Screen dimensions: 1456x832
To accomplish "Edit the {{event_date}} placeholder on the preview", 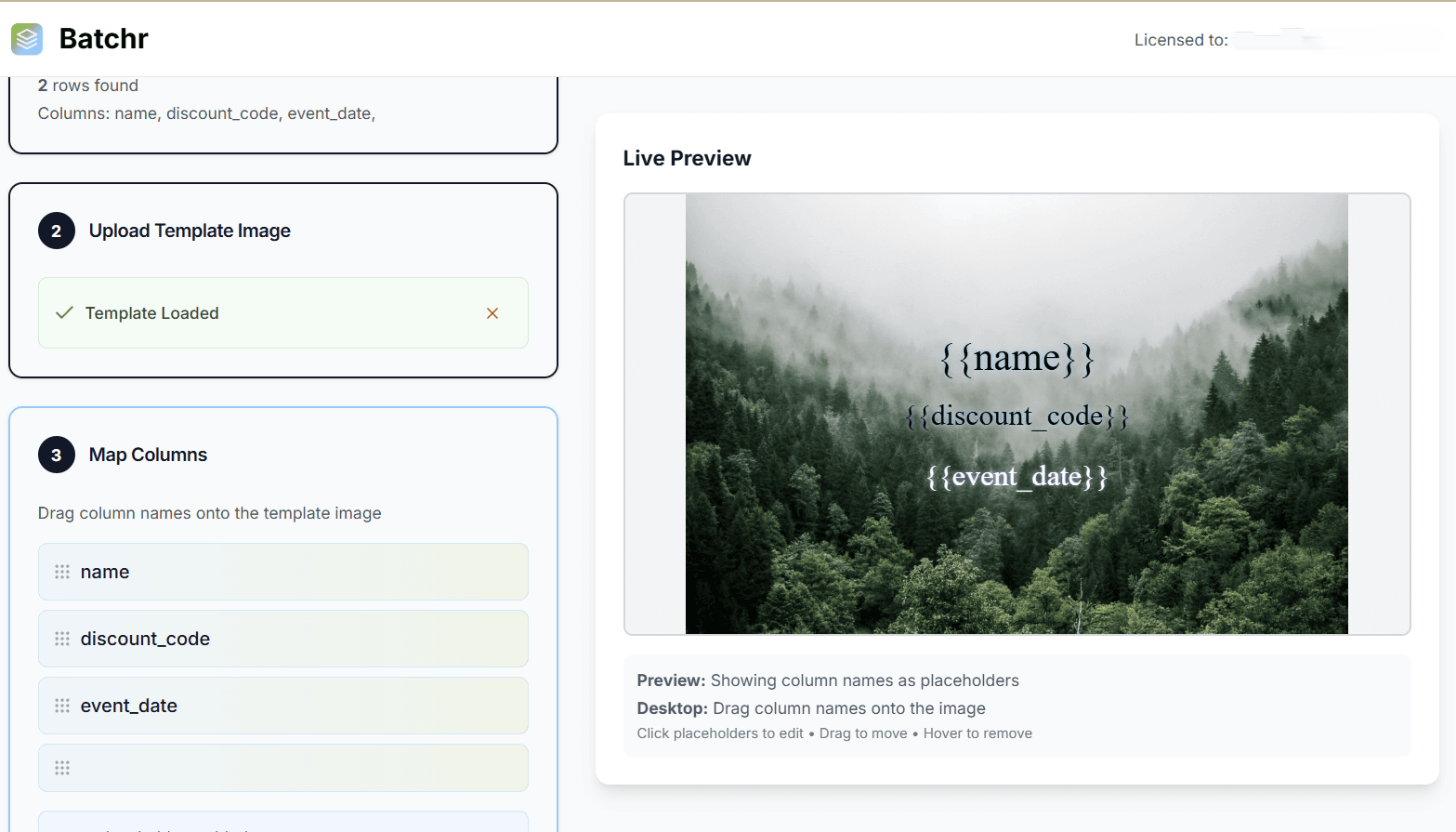I will [x=1017, y=477].
